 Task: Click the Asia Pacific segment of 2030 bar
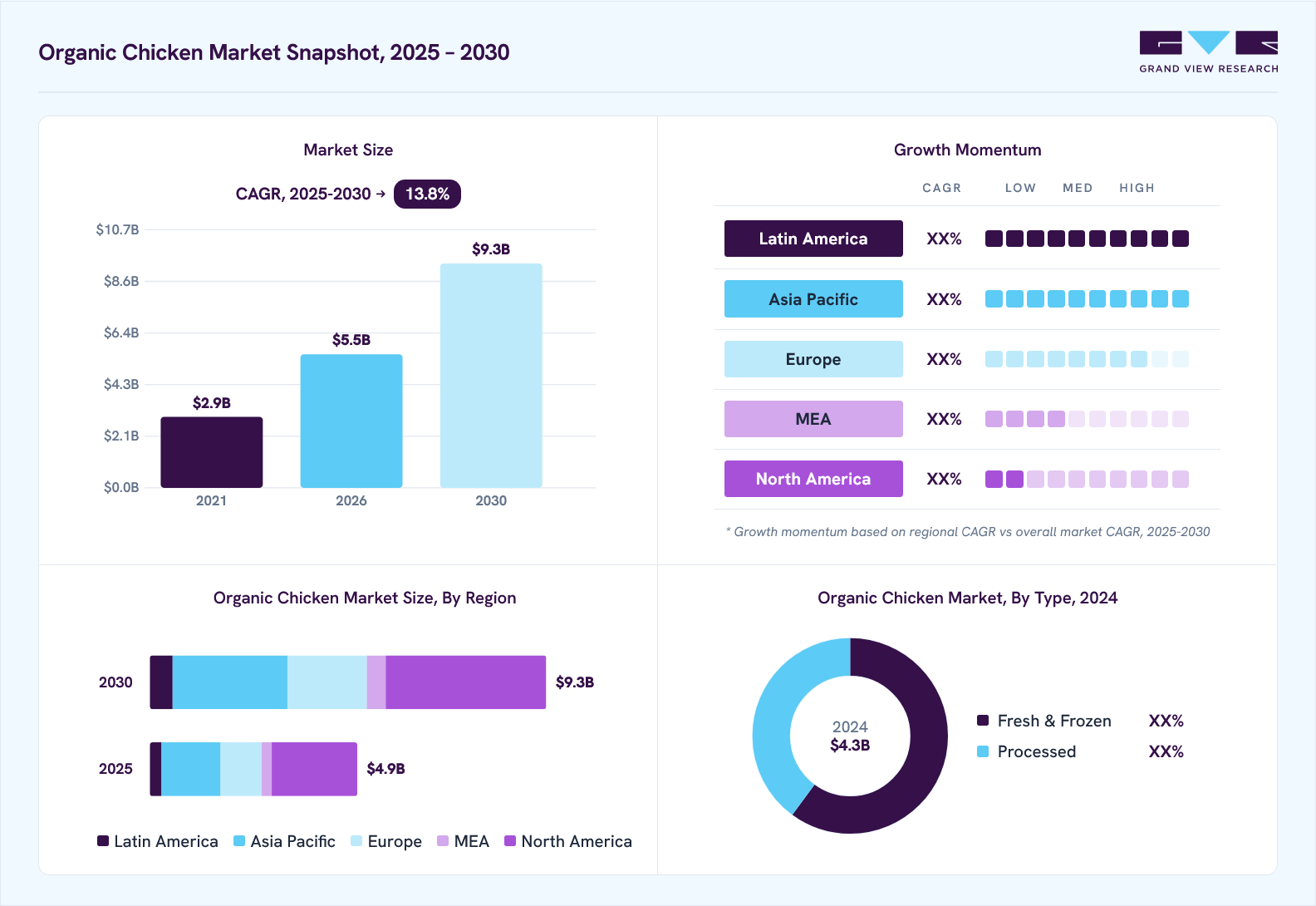click(230, 682)
